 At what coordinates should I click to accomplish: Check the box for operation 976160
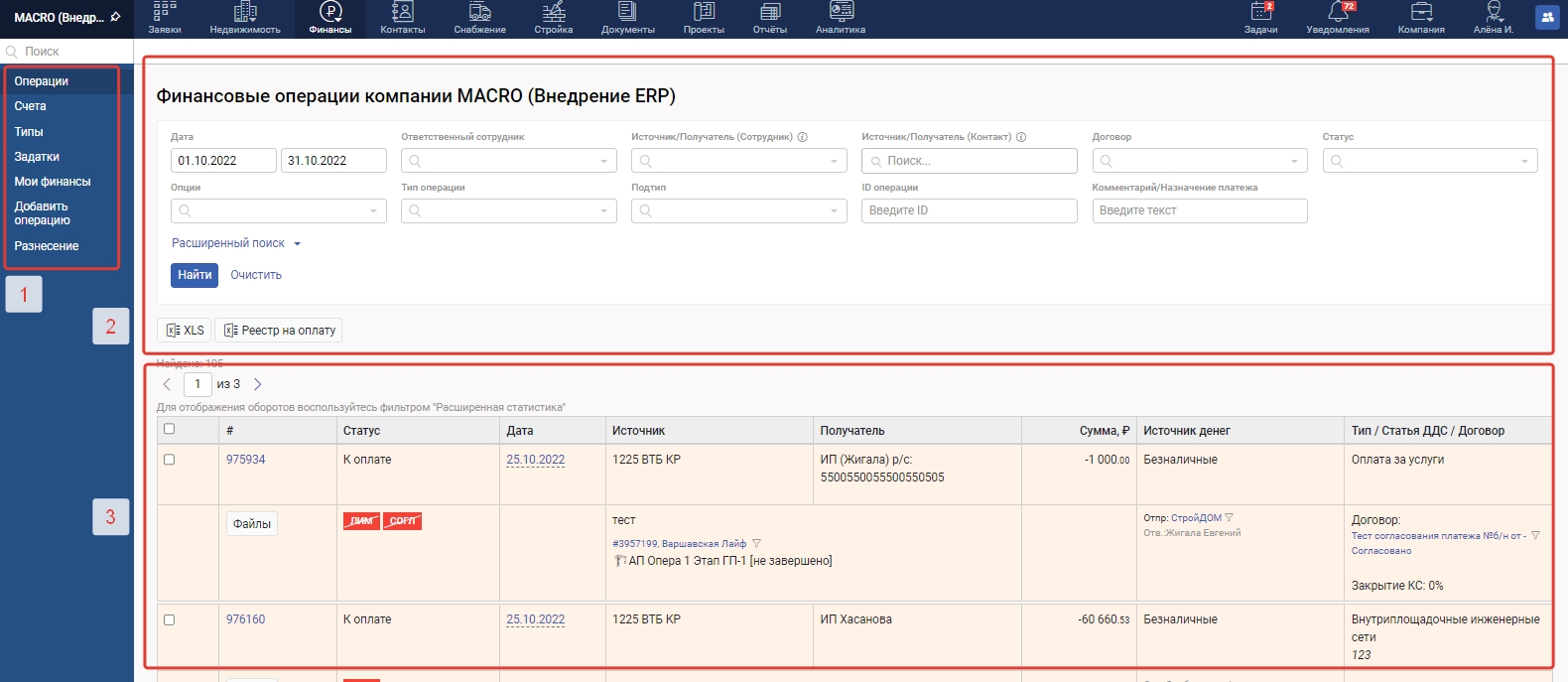point(169,619)
